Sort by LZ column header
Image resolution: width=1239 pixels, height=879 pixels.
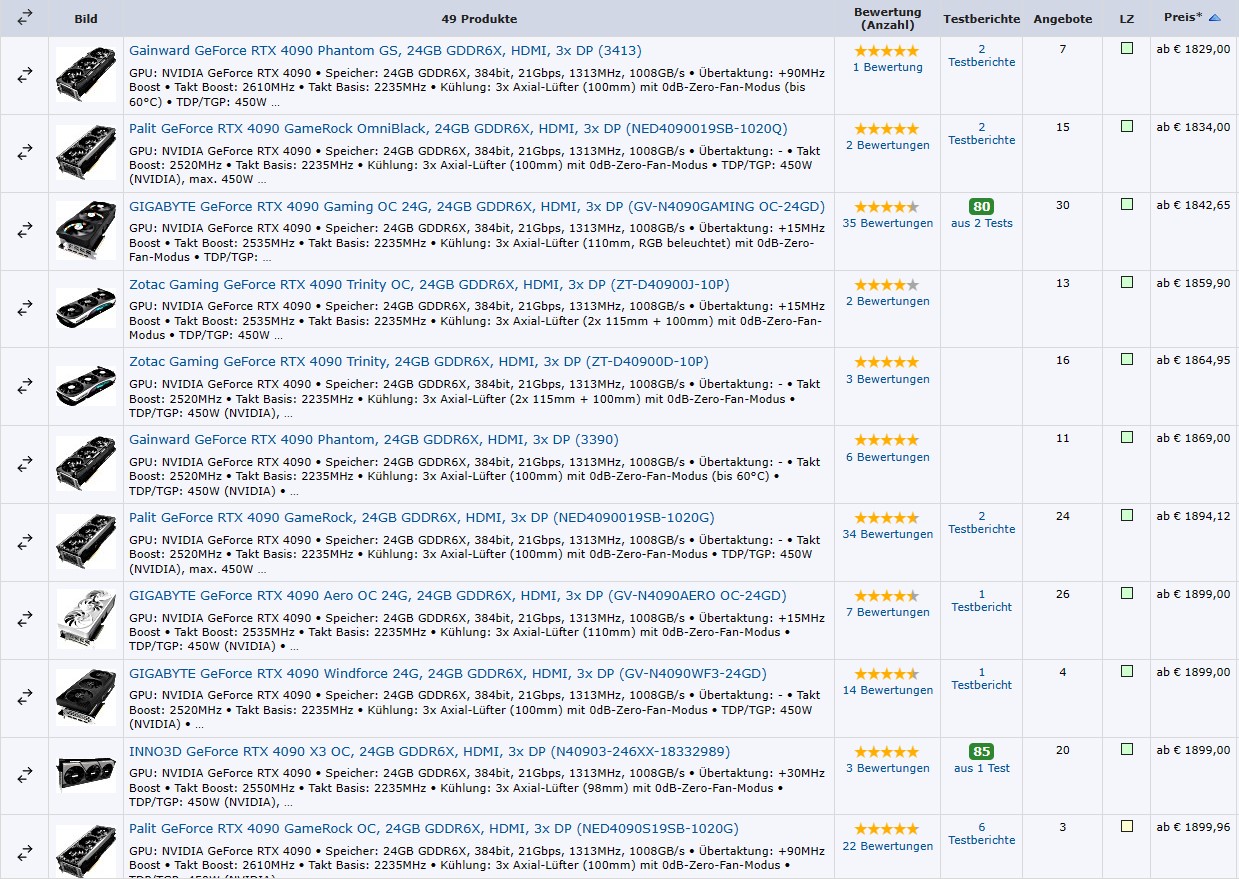pos(1127,19)
